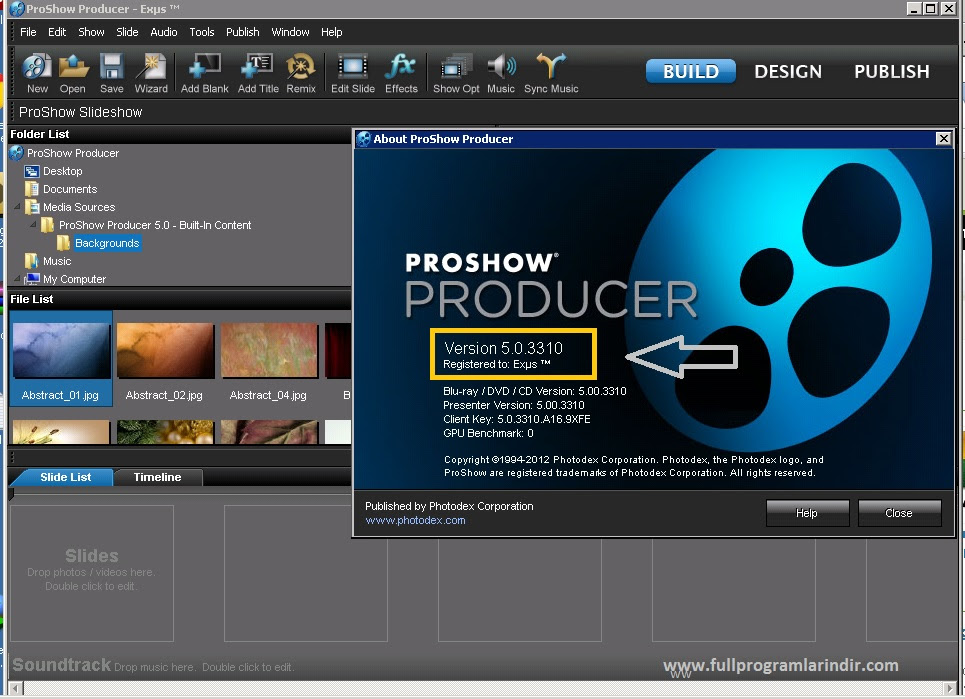Viewport: 965px width, 699px height.
Task: Collapse the Media Sources tree node
Action: click(17, 208)
